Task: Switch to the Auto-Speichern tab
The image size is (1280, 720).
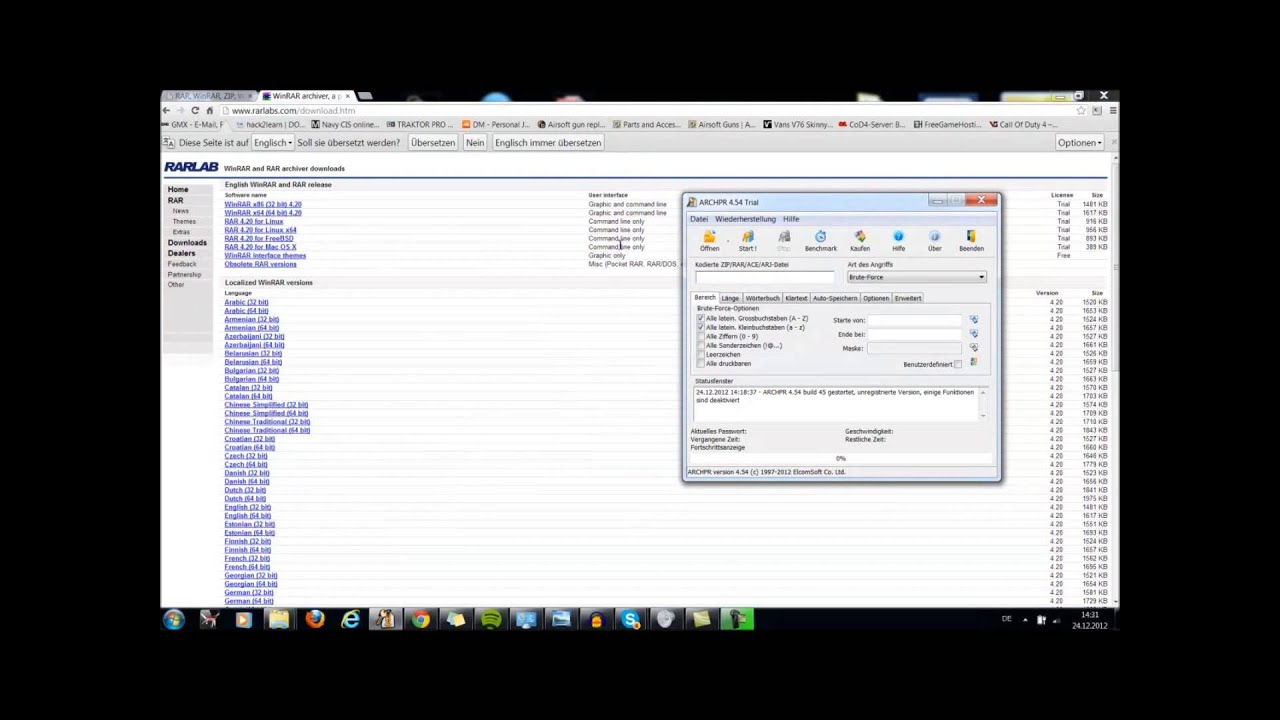Action: (x=835, y=298)
